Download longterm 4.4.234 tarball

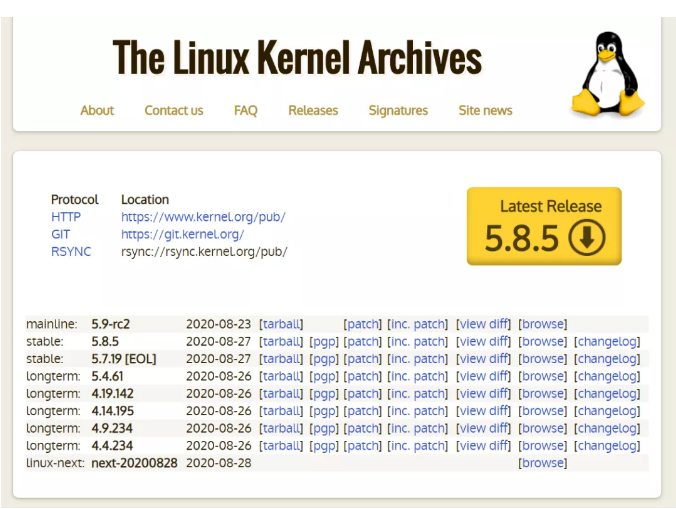click(x=281, y=446)
